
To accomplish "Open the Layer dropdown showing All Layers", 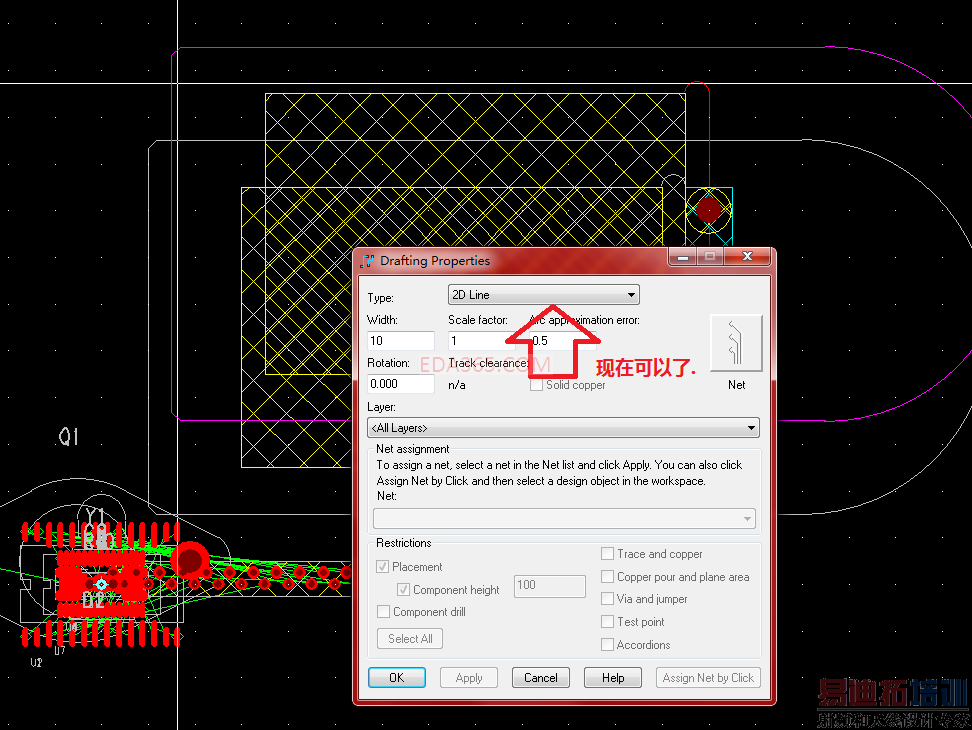I will pyautogui.click(x=563, y=428).
